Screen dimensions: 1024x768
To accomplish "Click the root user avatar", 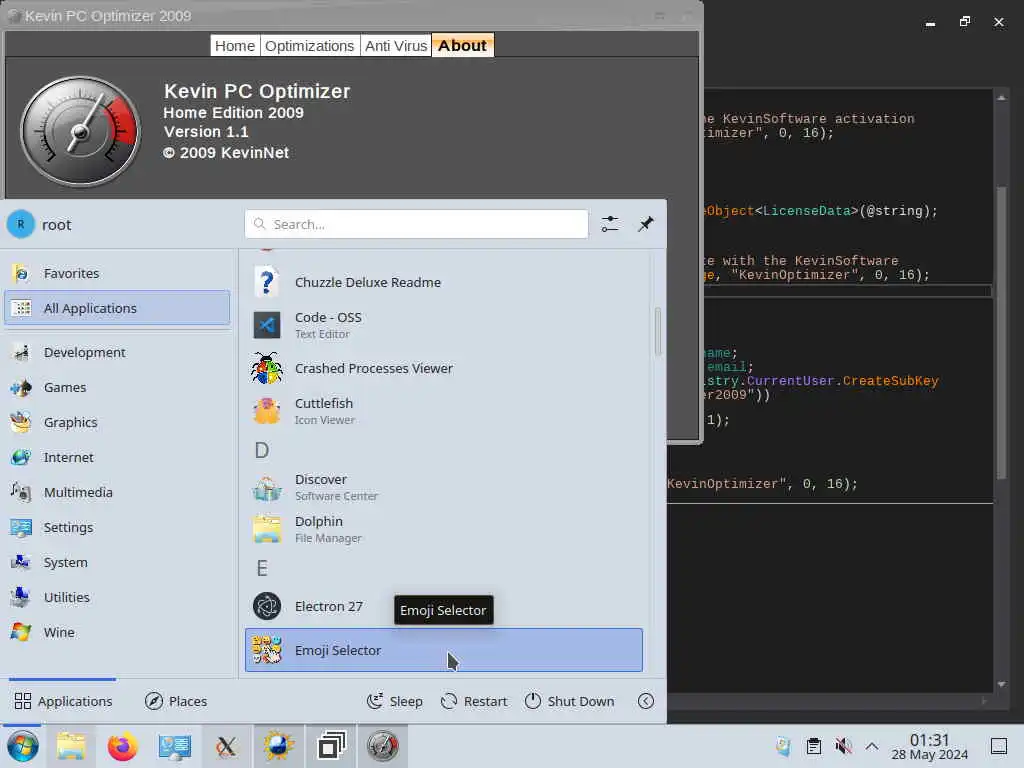I will [x=21, y=224].
